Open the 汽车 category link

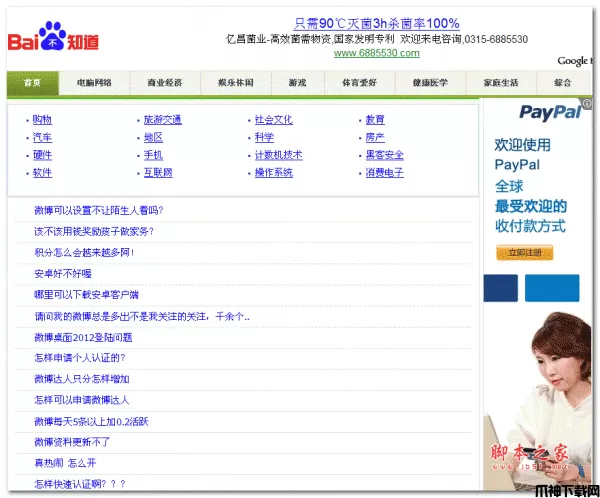pyautogui.click(x=42, y=137)
